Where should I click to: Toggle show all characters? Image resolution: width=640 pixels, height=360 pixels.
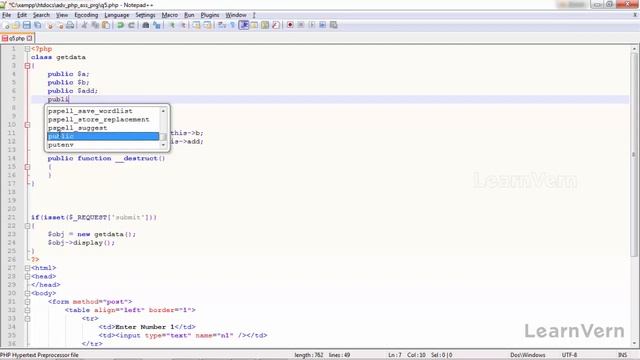(x=233, y=25)
